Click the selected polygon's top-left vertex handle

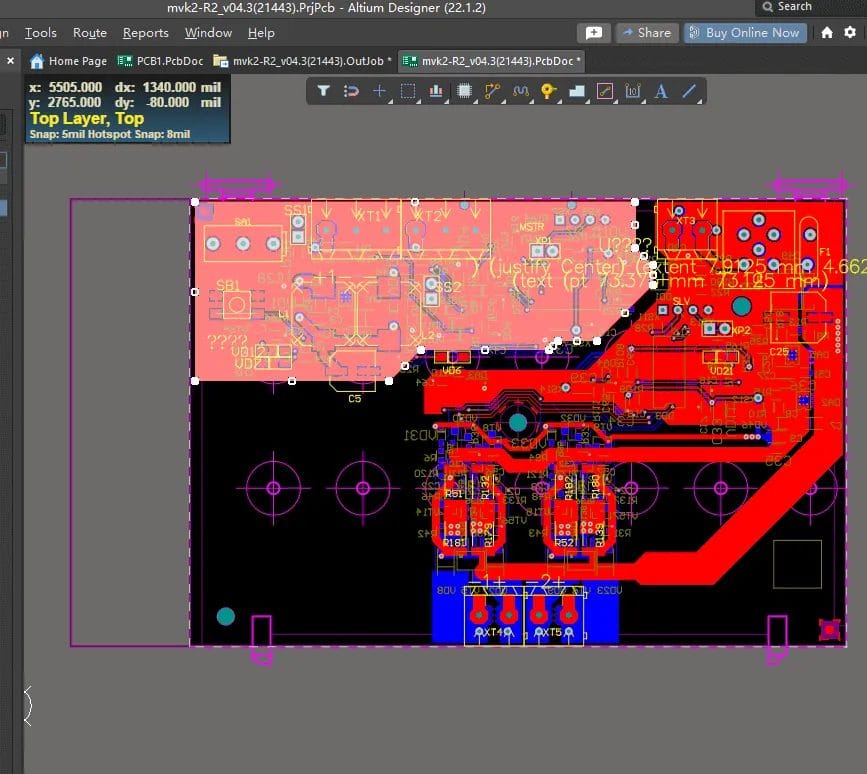(195, 202)
